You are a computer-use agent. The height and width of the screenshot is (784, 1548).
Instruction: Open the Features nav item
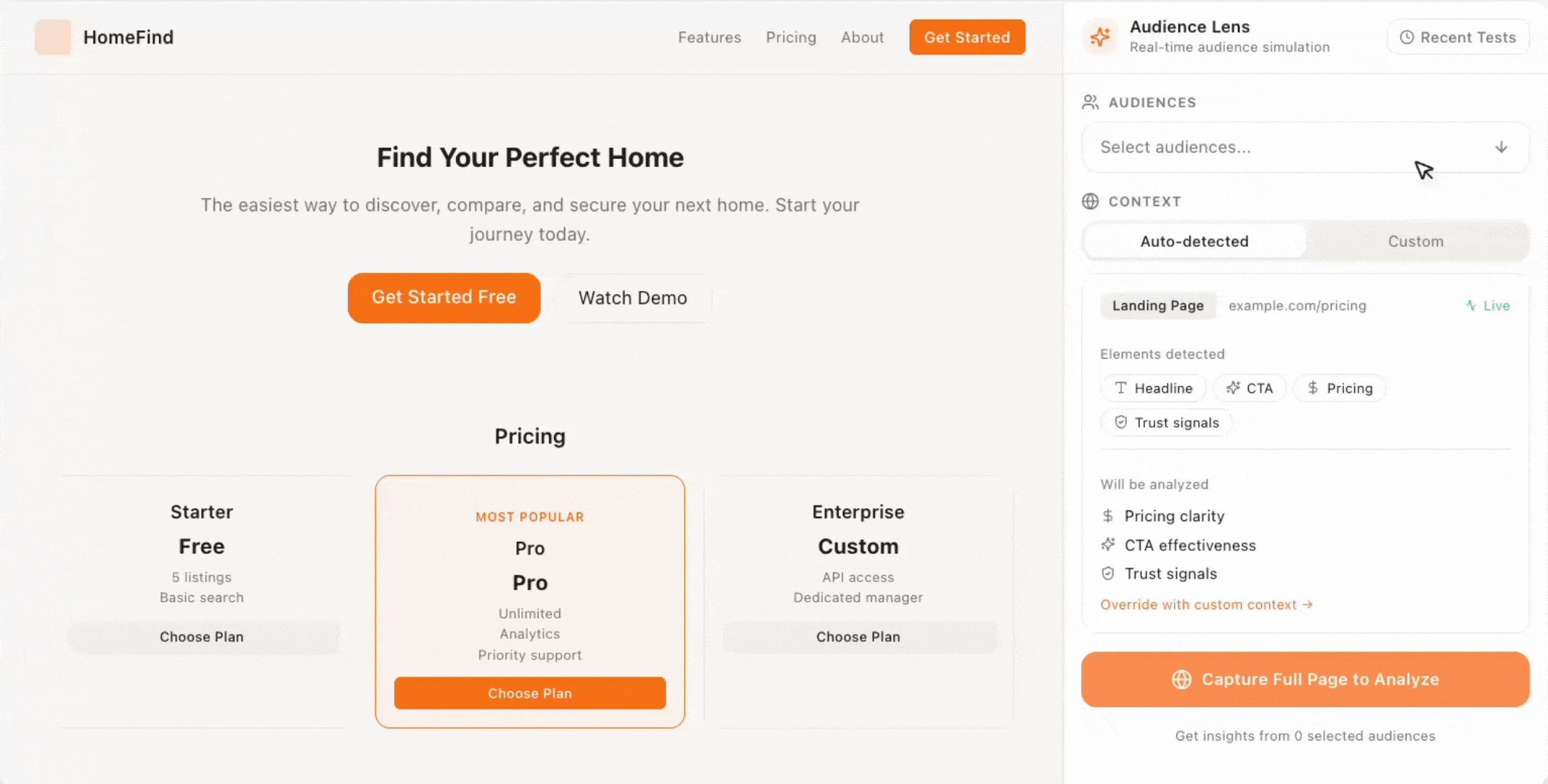tap(709, 37)
